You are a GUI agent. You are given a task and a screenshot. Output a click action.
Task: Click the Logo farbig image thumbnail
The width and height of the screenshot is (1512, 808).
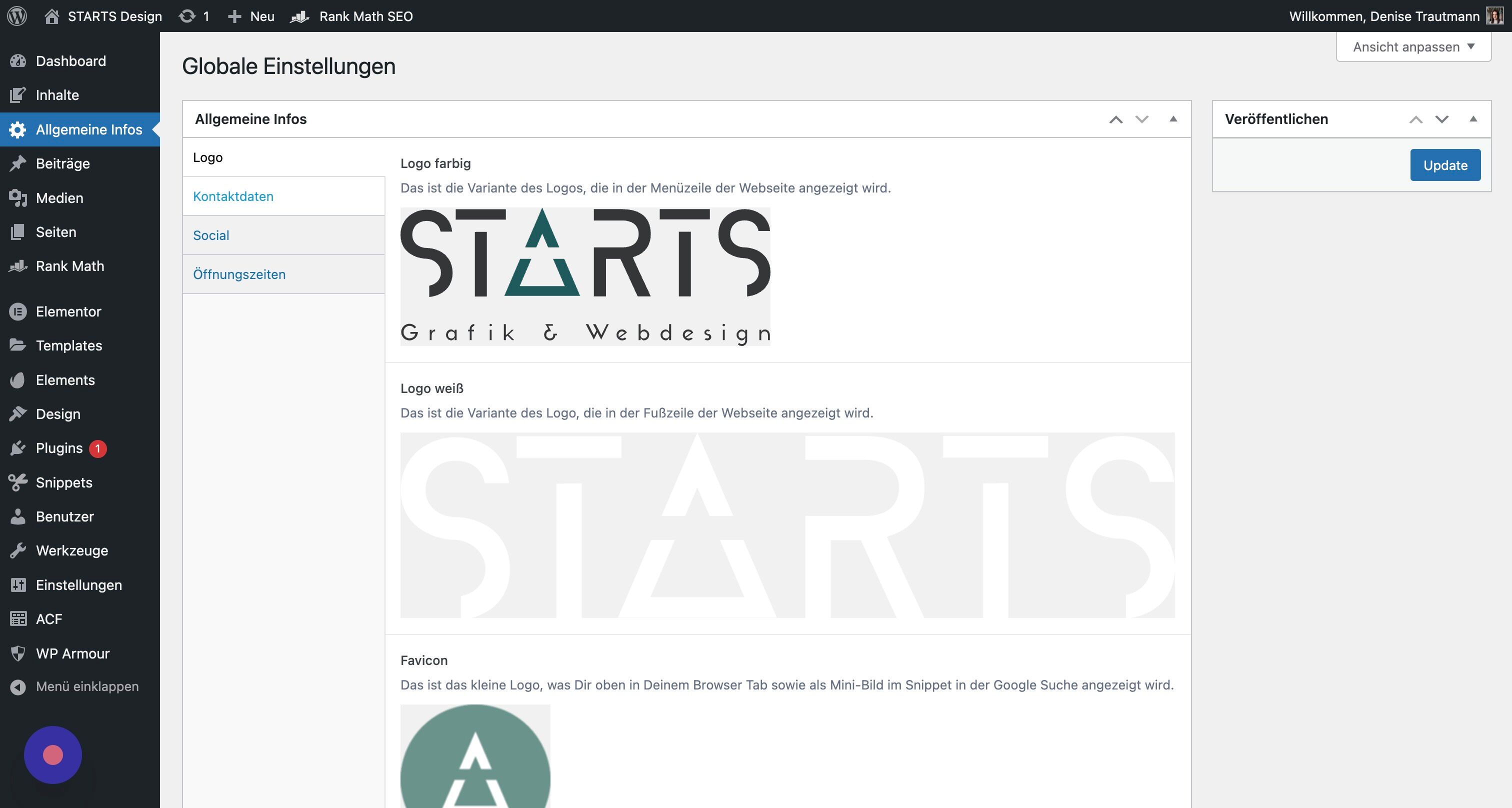(x=585, y=277)
